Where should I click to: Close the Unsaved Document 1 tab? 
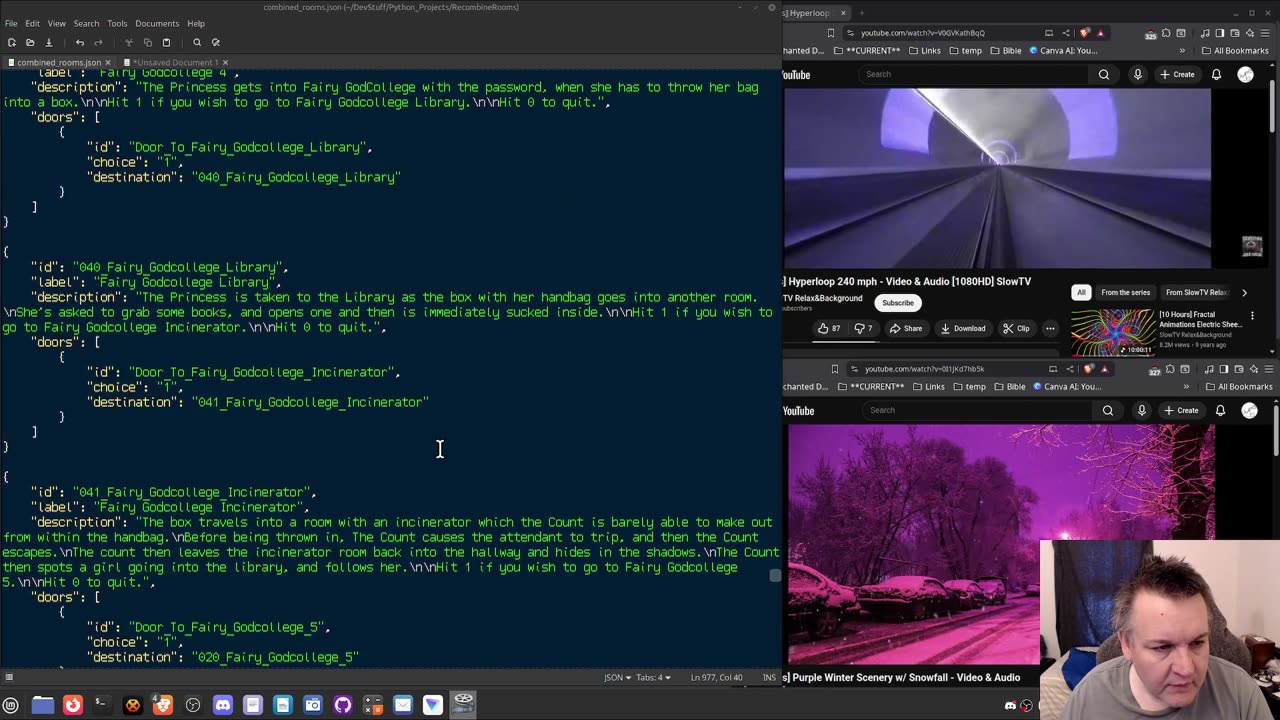click(225, 62)
